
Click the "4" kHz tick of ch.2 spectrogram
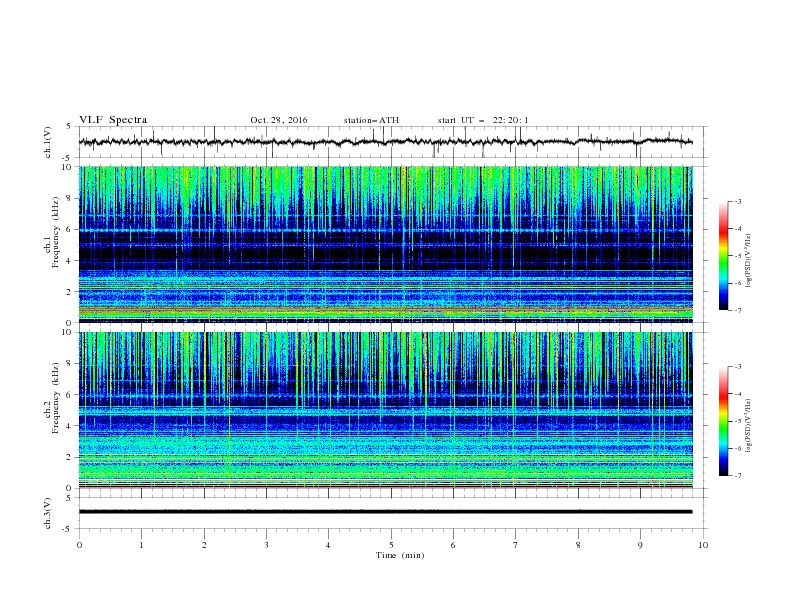pos(70,426)
